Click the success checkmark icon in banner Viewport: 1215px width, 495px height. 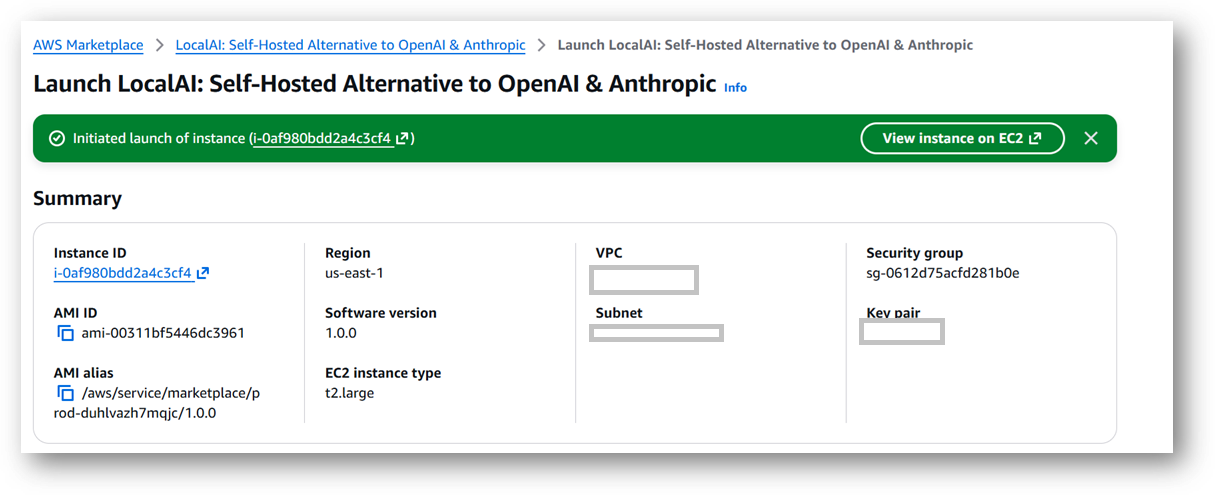point(56,139)
